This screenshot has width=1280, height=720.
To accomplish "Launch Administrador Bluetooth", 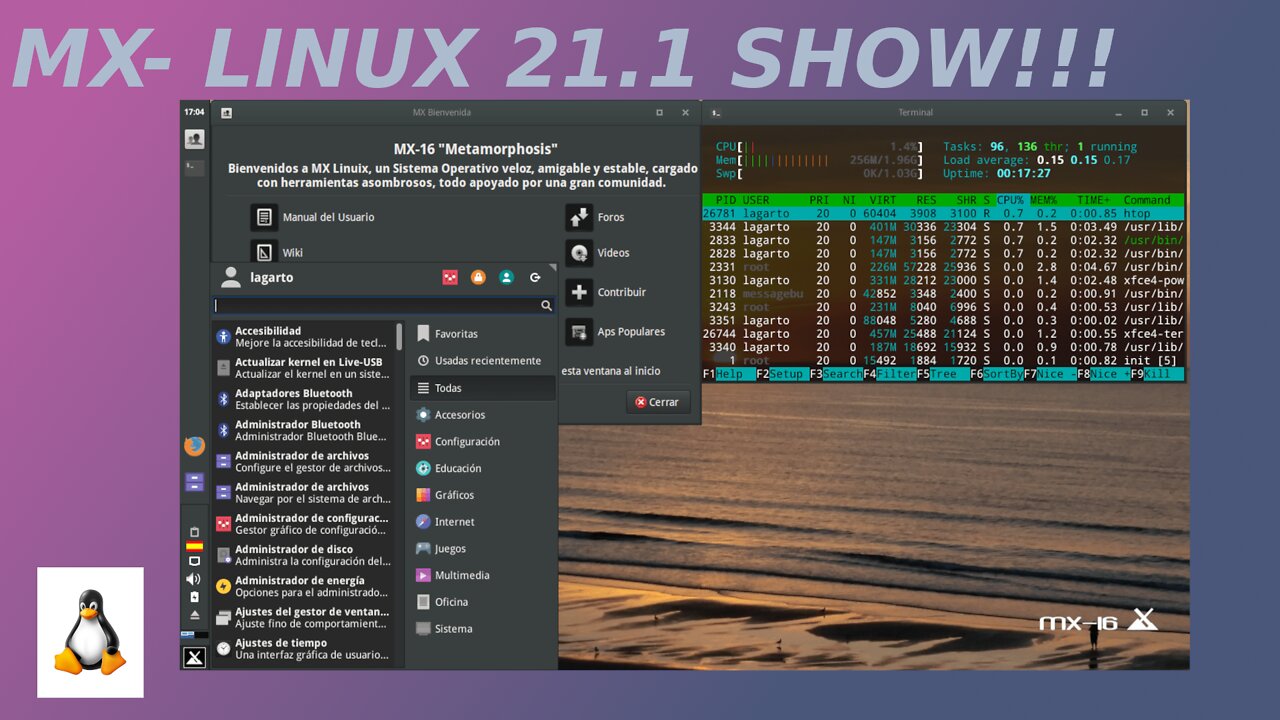I will coord(304,430).
